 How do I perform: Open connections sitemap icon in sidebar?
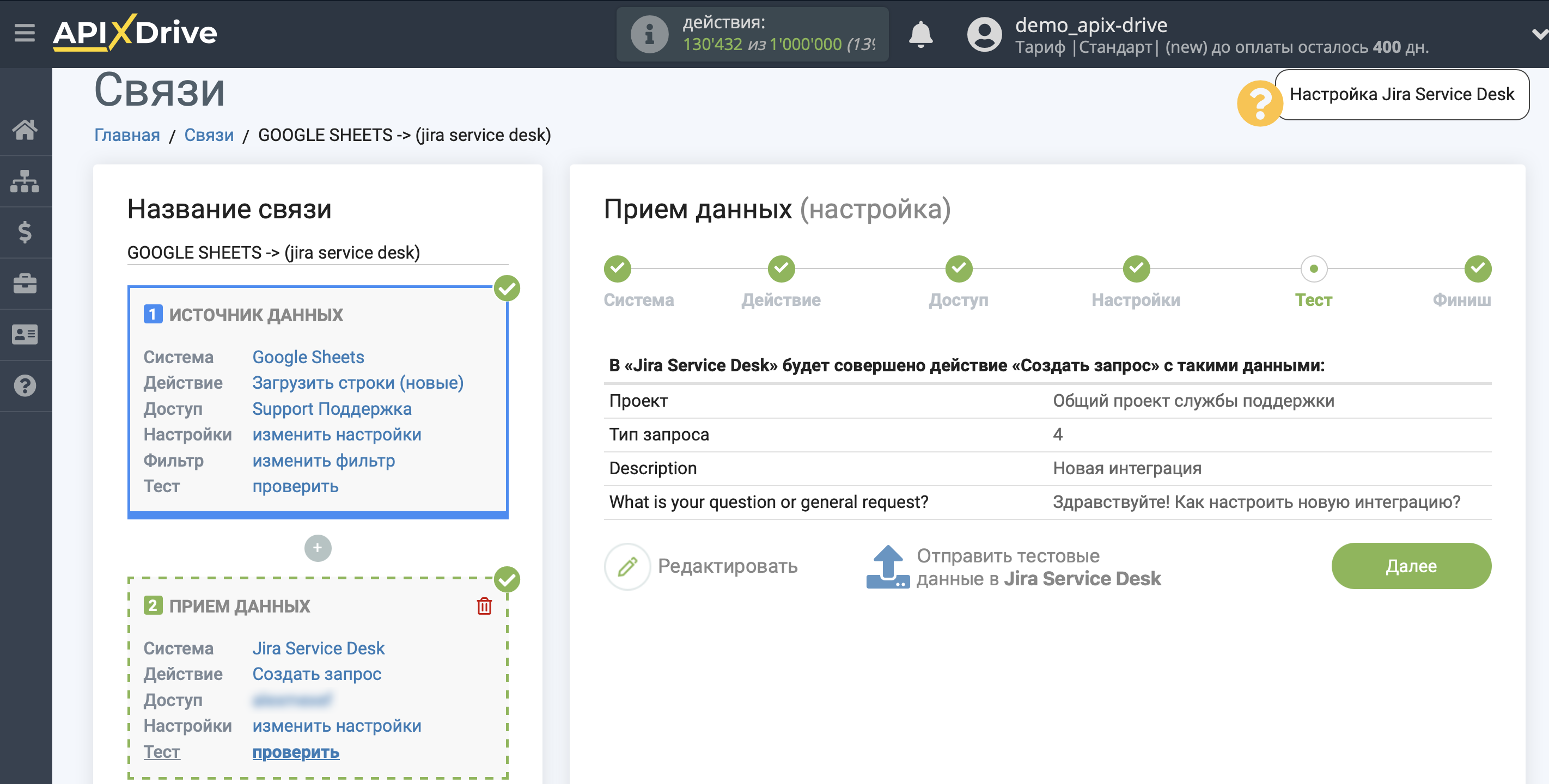coord(25,181)
